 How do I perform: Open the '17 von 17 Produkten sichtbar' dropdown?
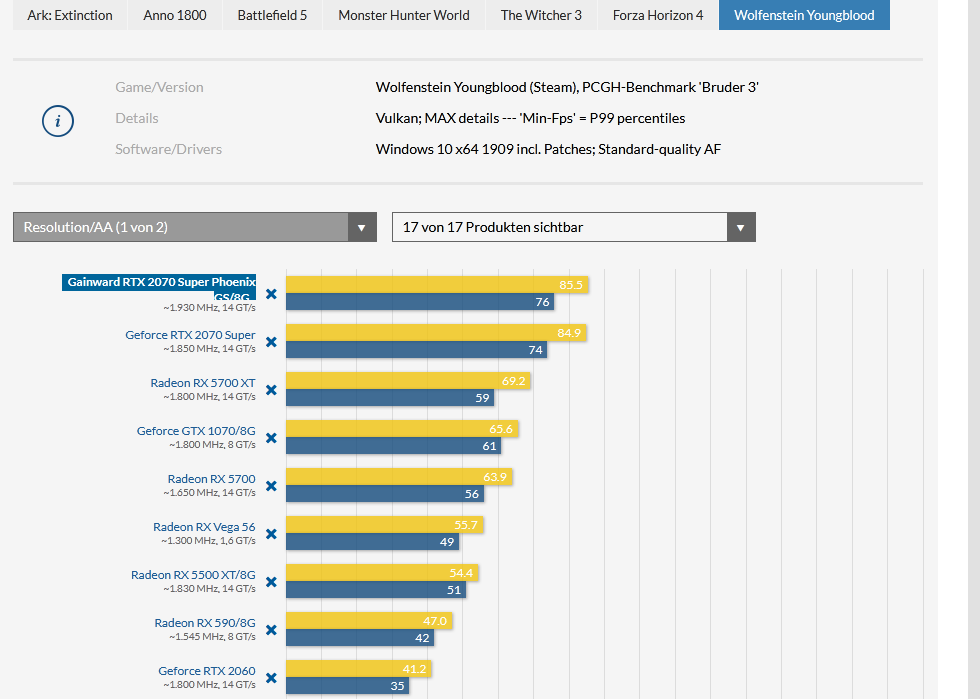(x=574, y=227)
